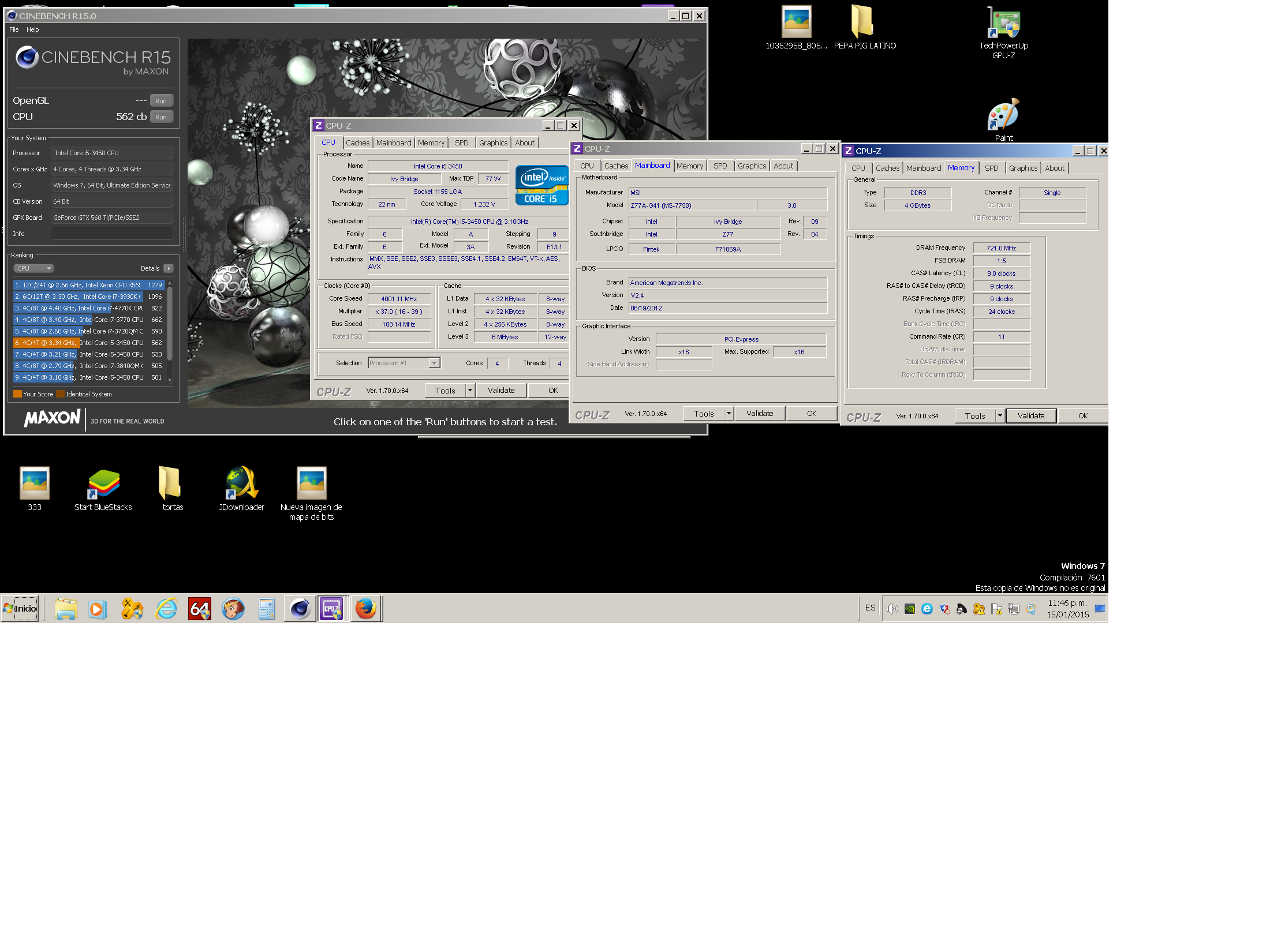Switch to CPU-Z taskbar button

coord(333,609)
